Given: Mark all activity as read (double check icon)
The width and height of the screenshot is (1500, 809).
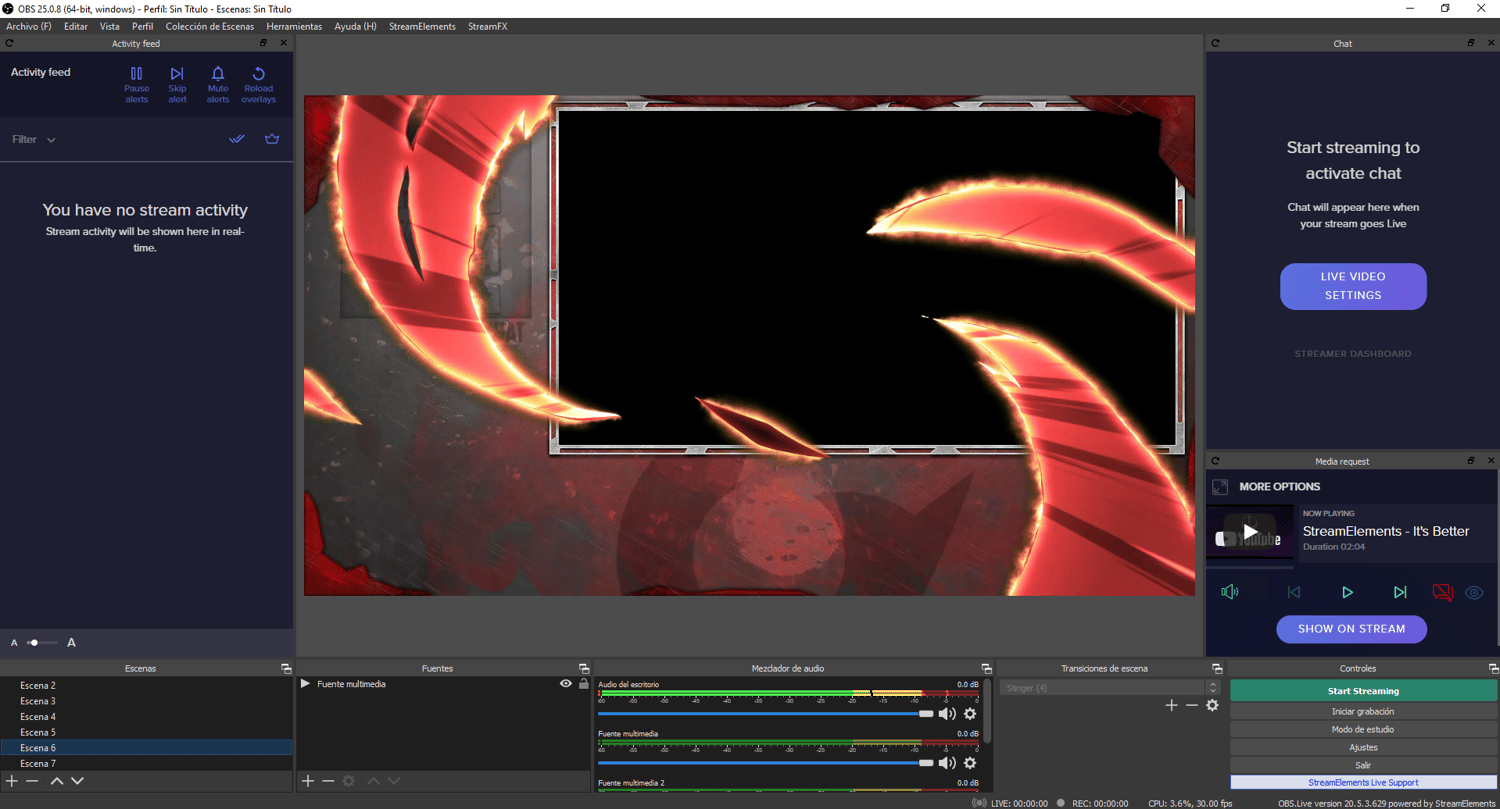Looking at the screenshot, I should (237, 139).
